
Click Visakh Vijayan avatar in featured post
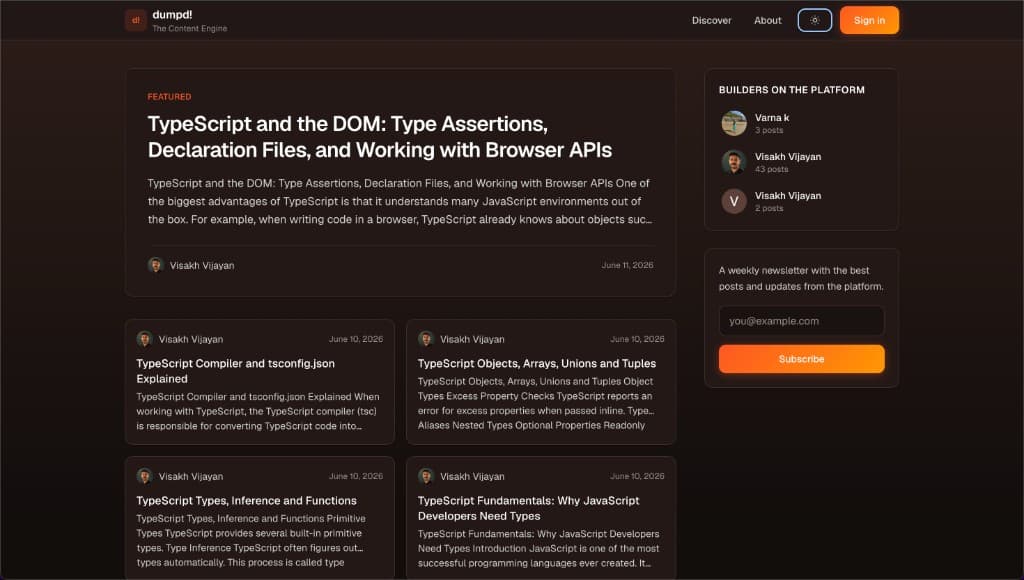pos(155,265)
